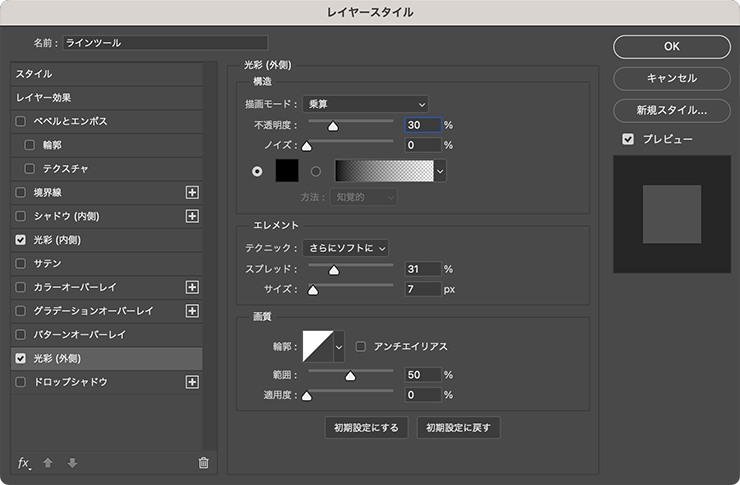Select the gradient radio button
Screen dimensions: 740x485
(316, 171)
